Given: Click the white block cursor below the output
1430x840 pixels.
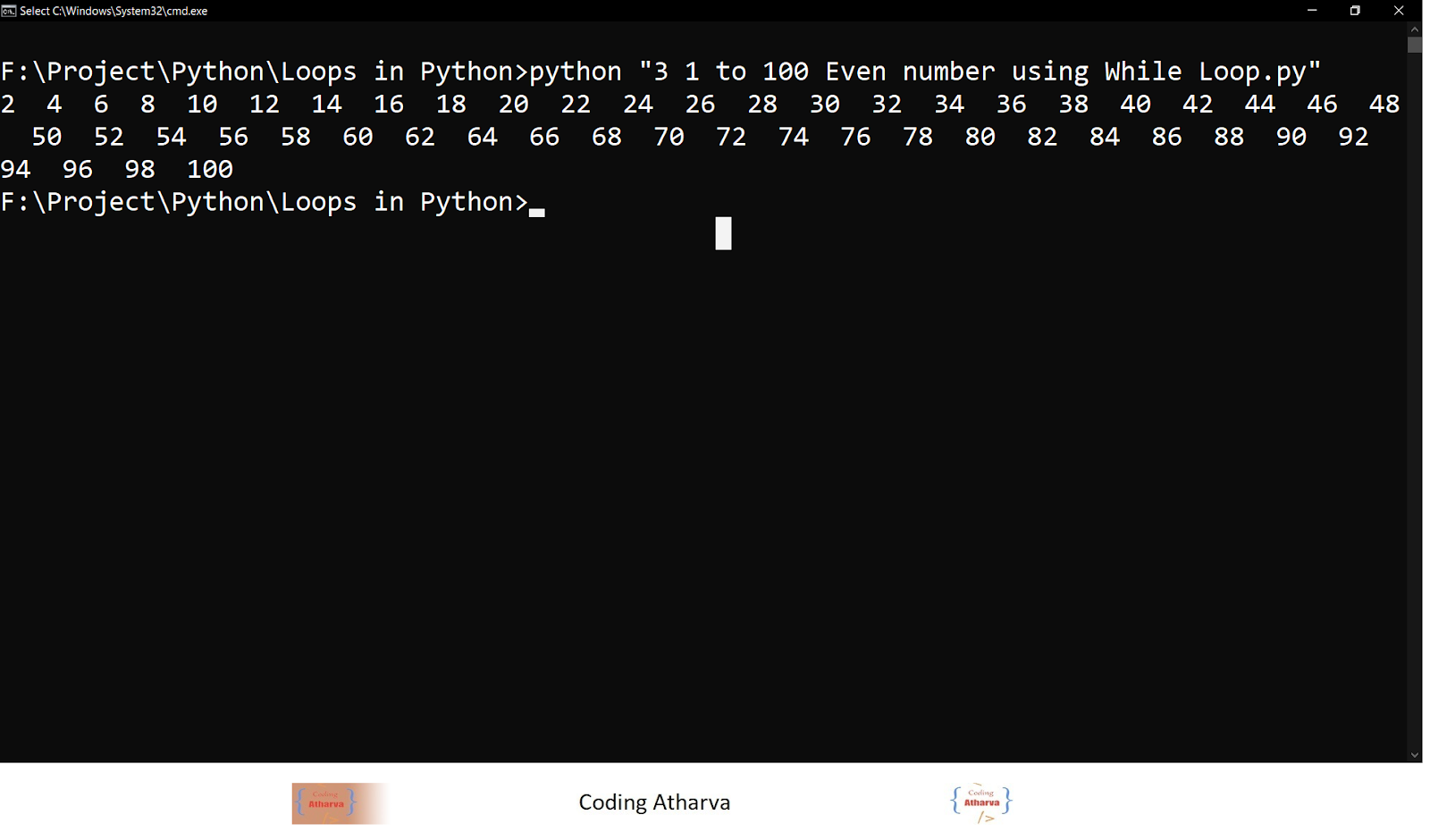Looking at the screenshot, I should coord(722,232).
